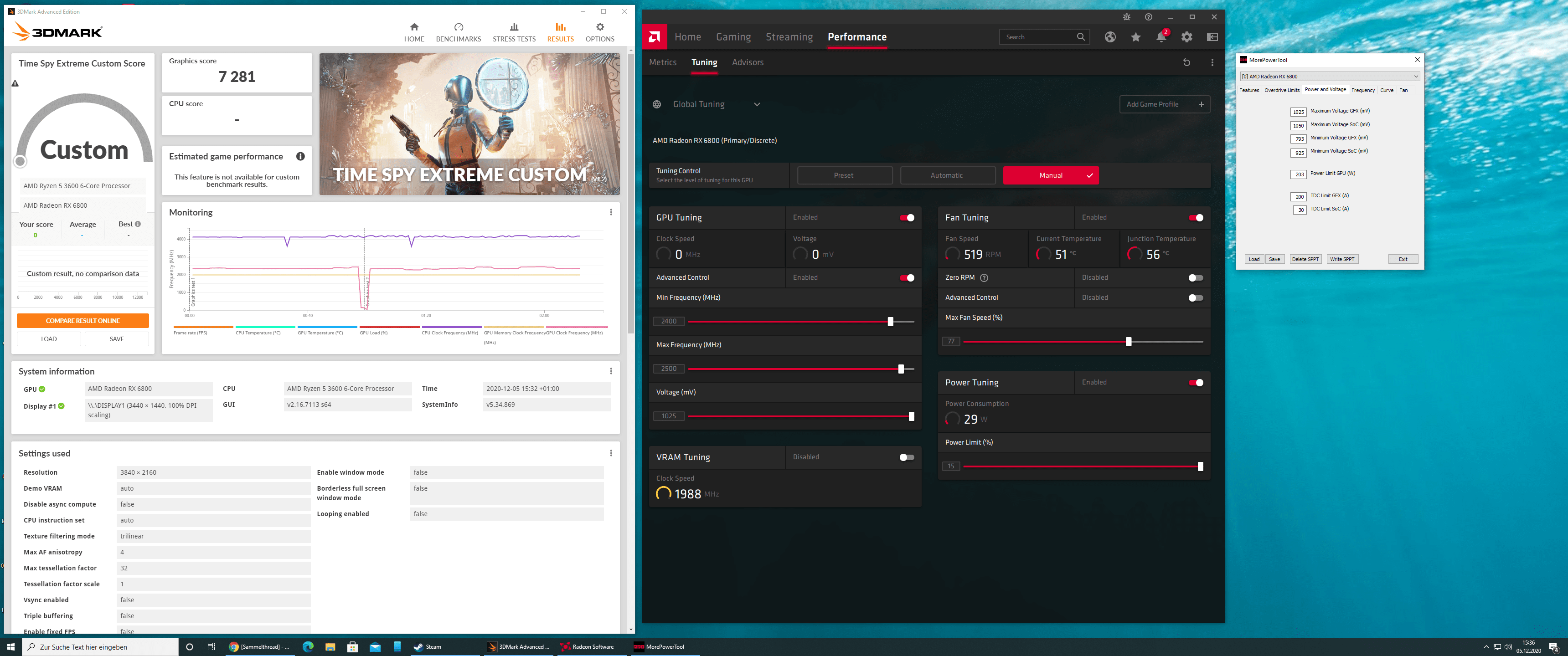Open Radeon notifications bell
This screenshot has width=1568, height=656.
[1161, 37]
